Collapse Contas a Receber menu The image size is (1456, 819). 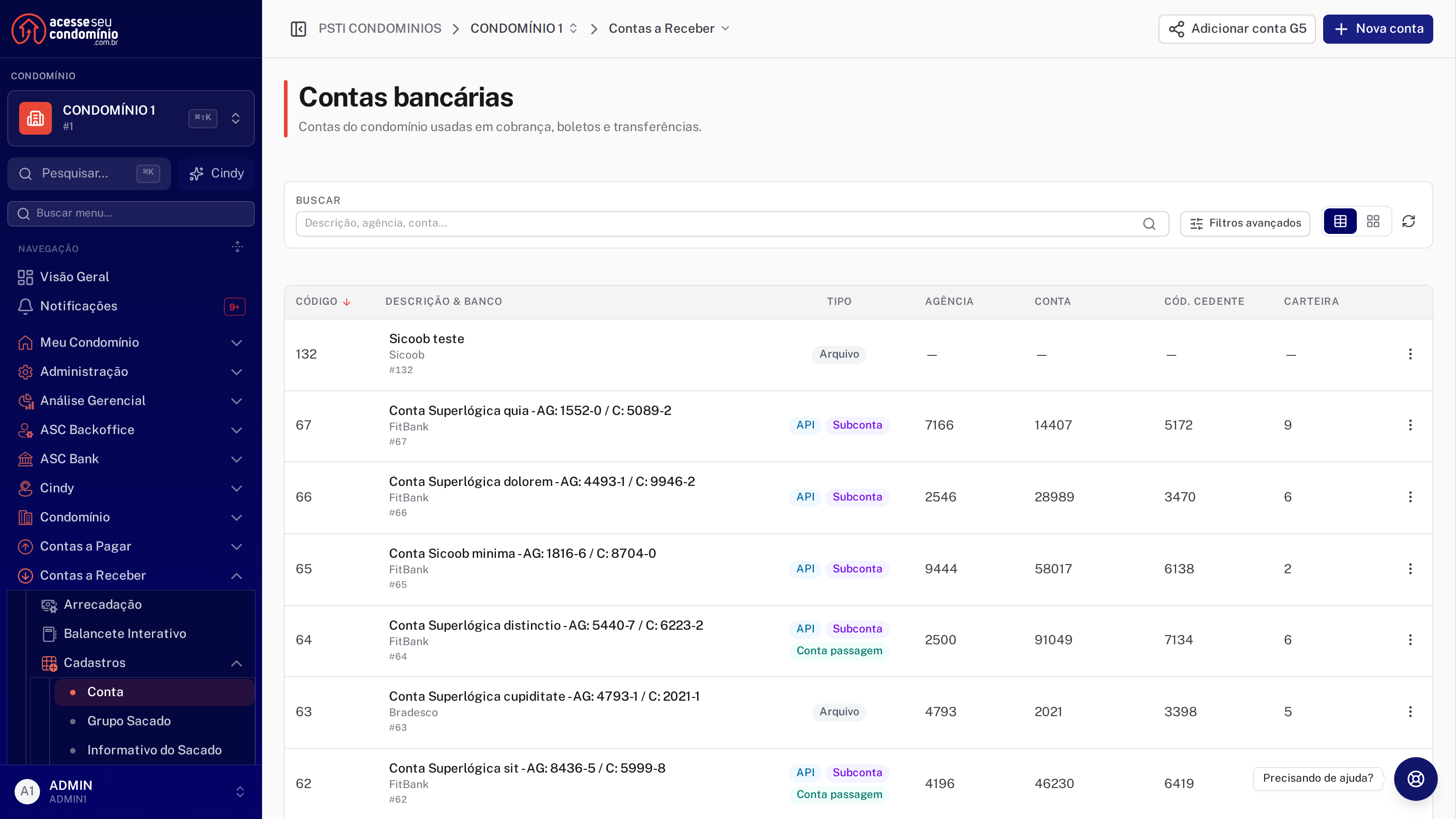tap(131, 576)
